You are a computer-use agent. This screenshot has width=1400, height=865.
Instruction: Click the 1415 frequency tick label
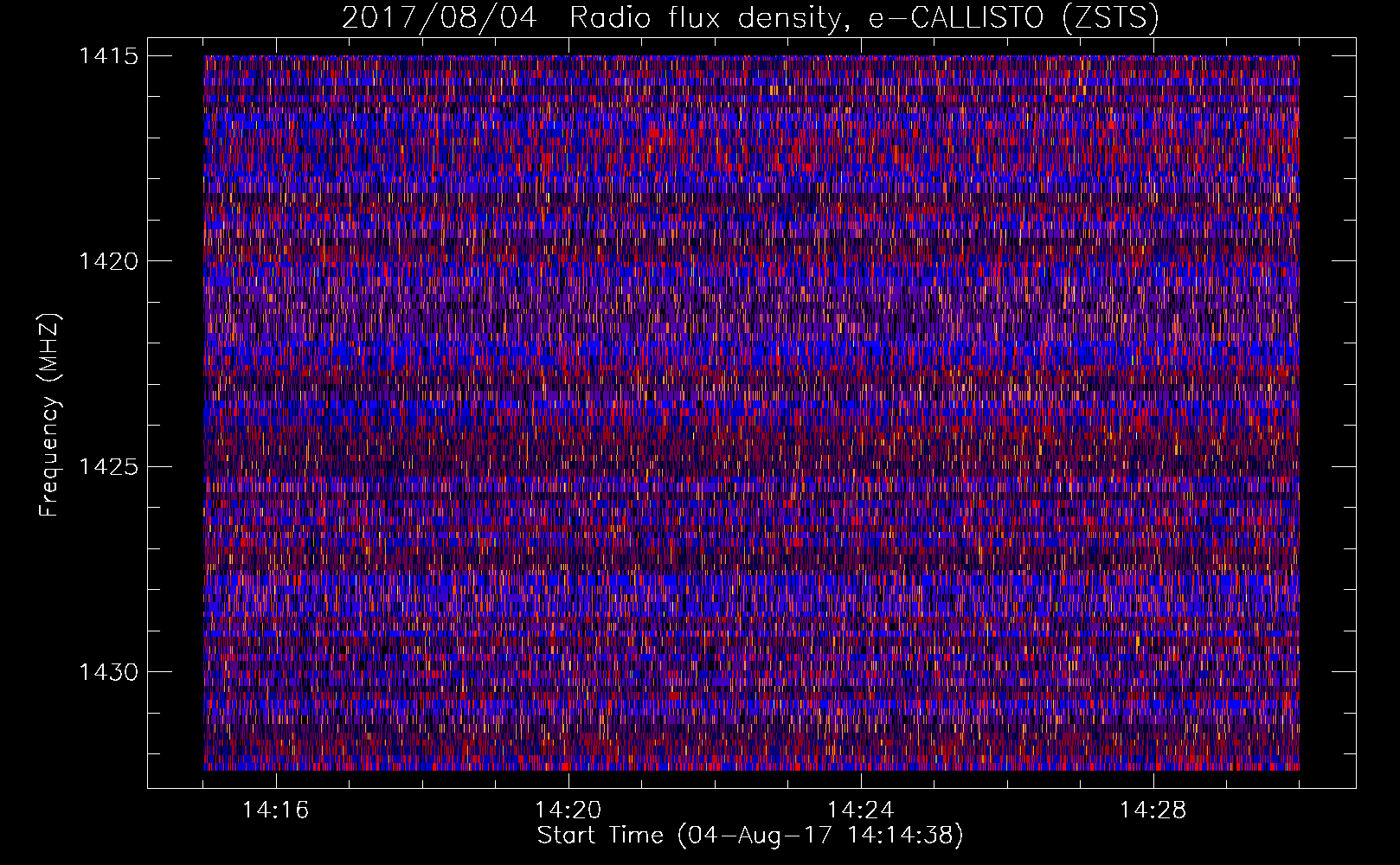point(108,56)
